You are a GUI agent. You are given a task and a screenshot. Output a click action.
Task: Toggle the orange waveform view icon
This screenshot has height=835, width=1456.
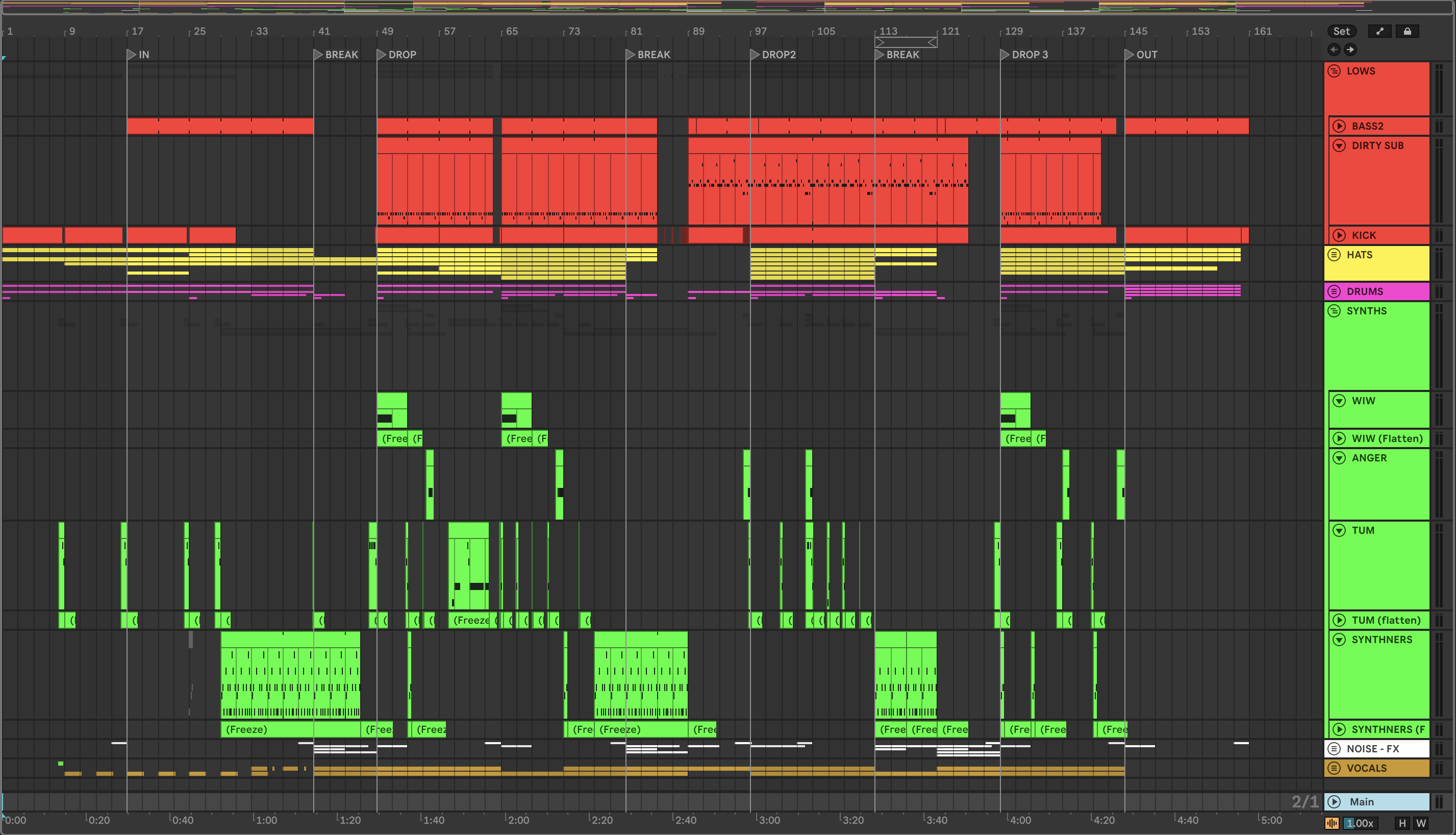[1332, 823]
